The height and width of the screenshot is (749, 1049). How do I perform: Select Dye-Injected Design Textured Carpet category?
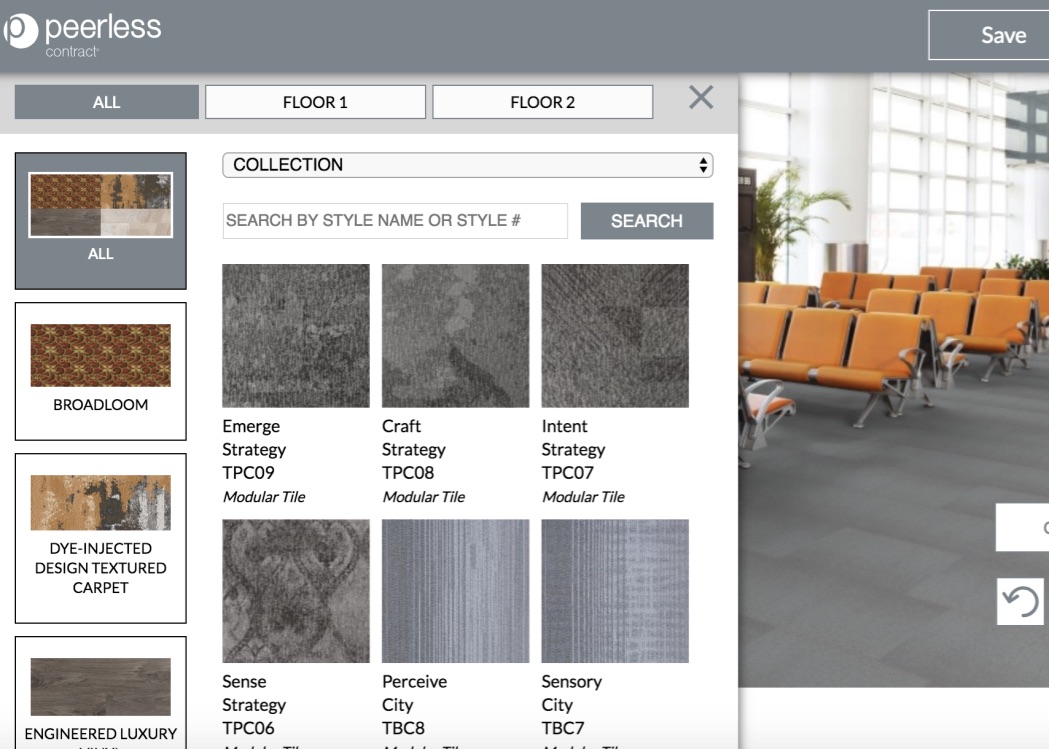tap(101, 537)
